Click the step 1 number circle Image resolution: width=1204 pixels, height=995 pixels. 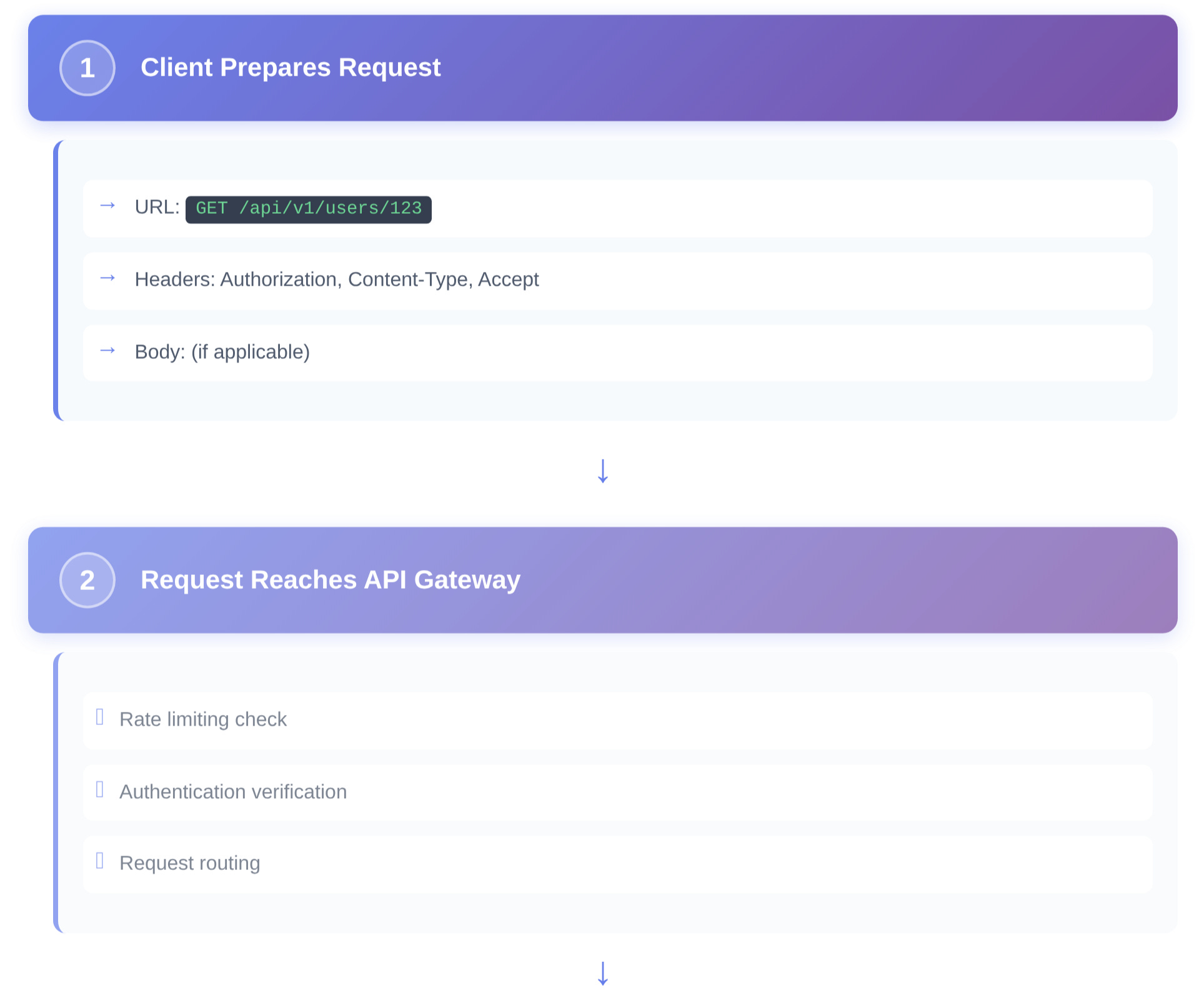tap(87, 68)
